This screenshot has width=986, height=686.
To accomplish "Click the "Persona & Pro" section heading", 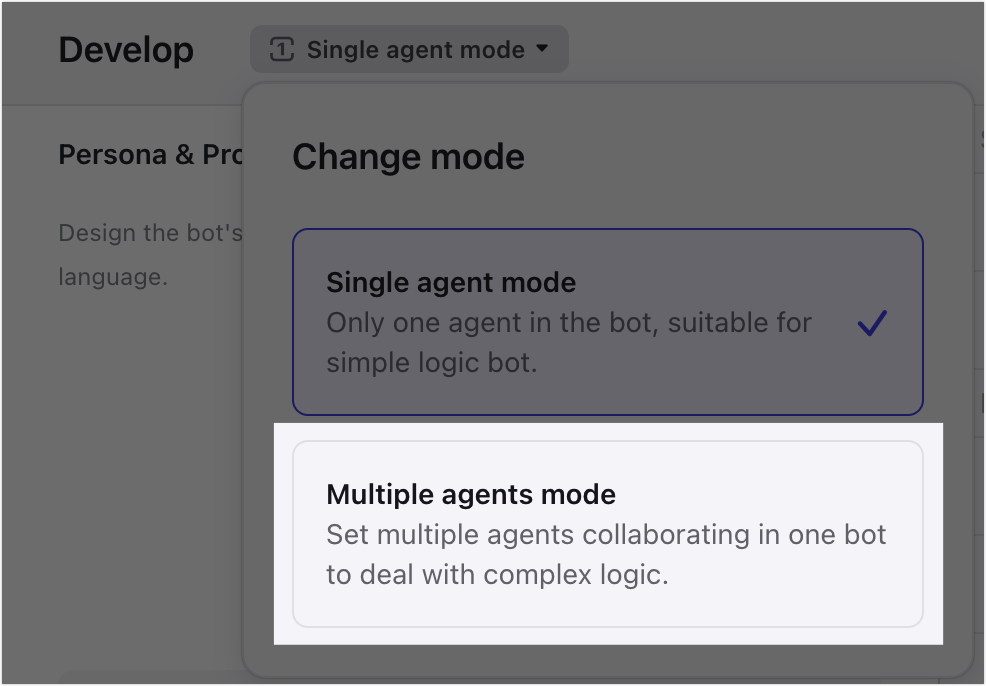I will point(150,155).
